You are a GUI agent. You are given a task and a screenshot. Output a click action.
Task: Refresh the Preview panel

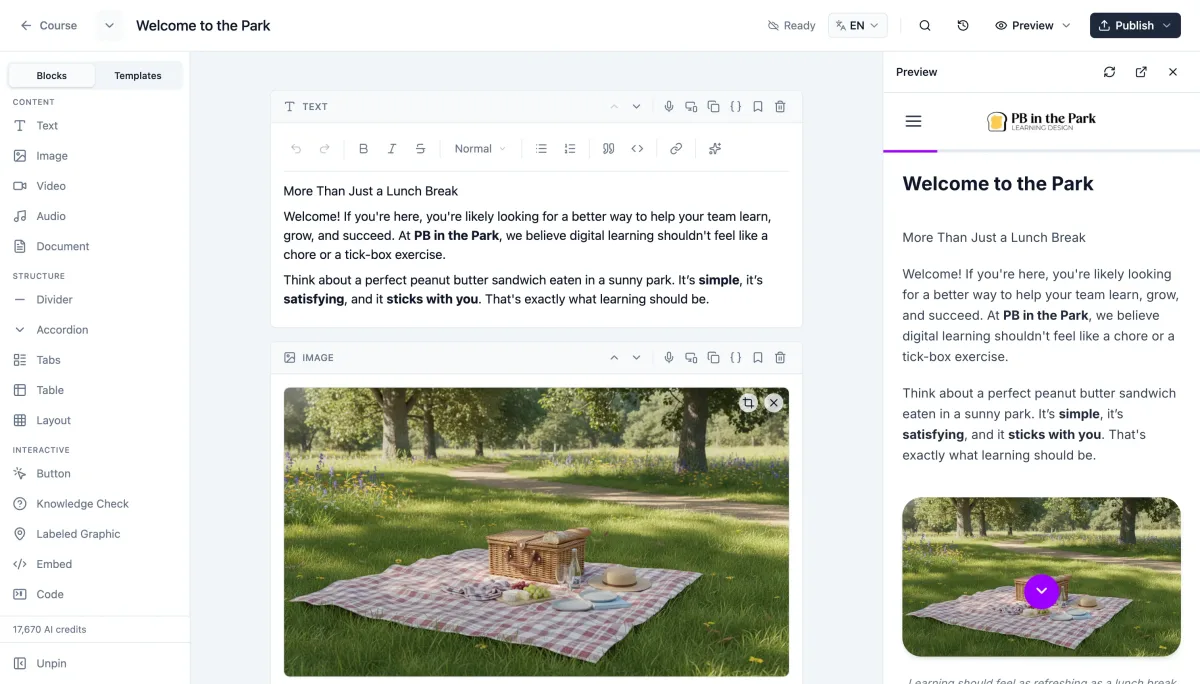1109,72
